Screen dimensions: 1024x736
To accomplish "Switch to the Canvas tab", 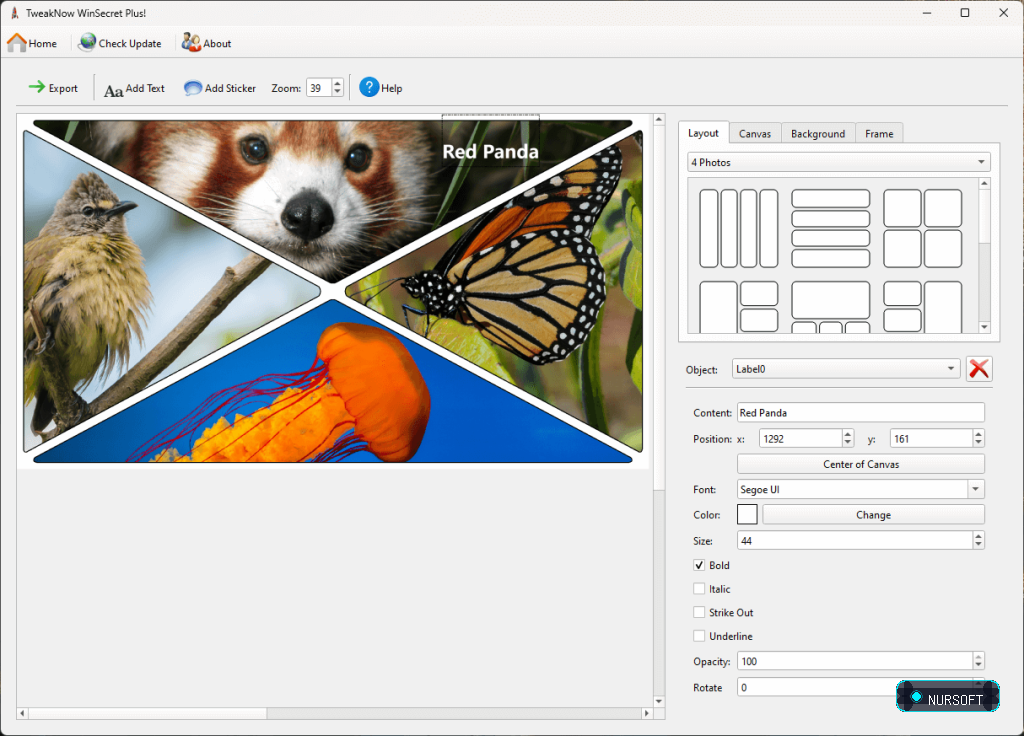I will 754,133.
